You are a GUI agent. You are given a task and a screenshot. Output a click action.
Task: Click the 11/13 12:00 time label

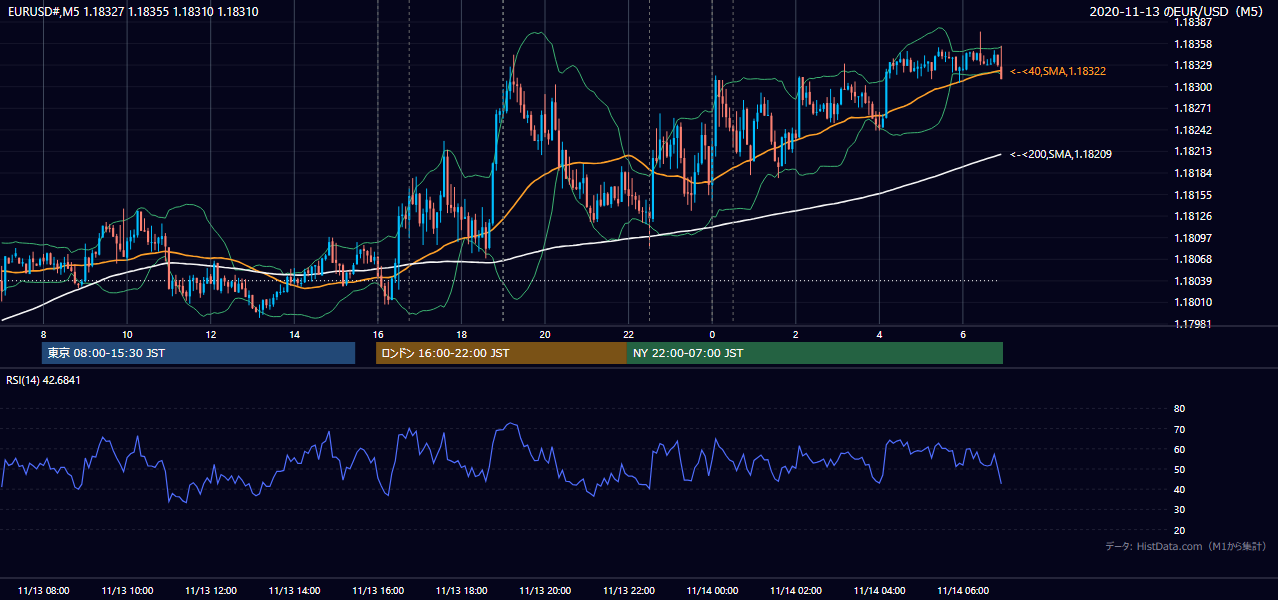tap(210, 591)
